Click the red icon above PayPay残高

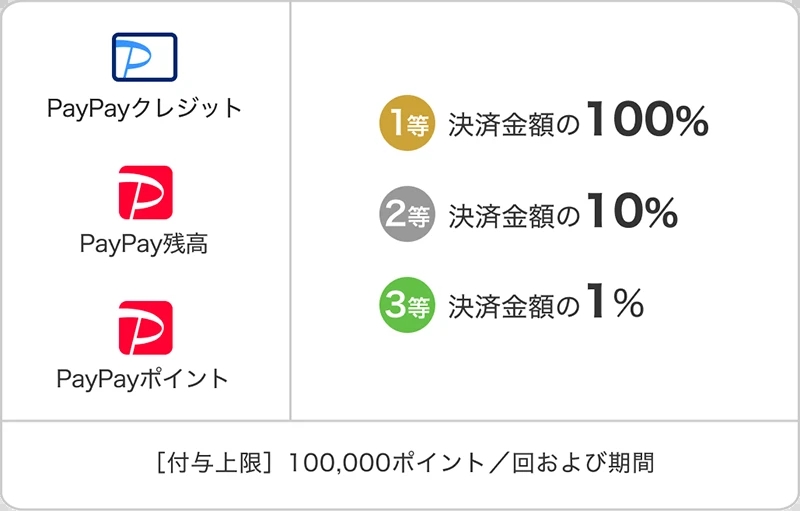[145, 193]
